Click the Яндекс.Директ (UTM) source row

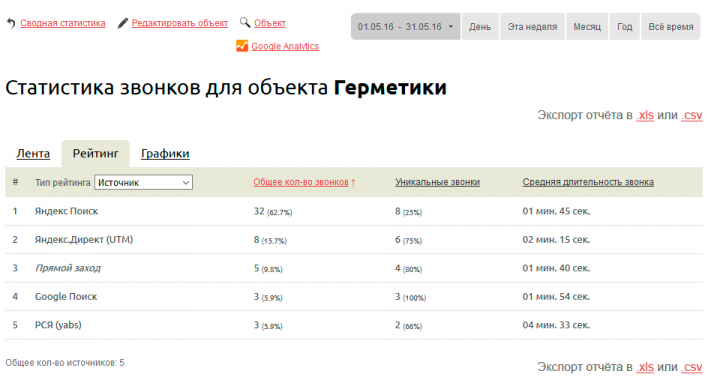pyautogui.click(x=354, y=240)
